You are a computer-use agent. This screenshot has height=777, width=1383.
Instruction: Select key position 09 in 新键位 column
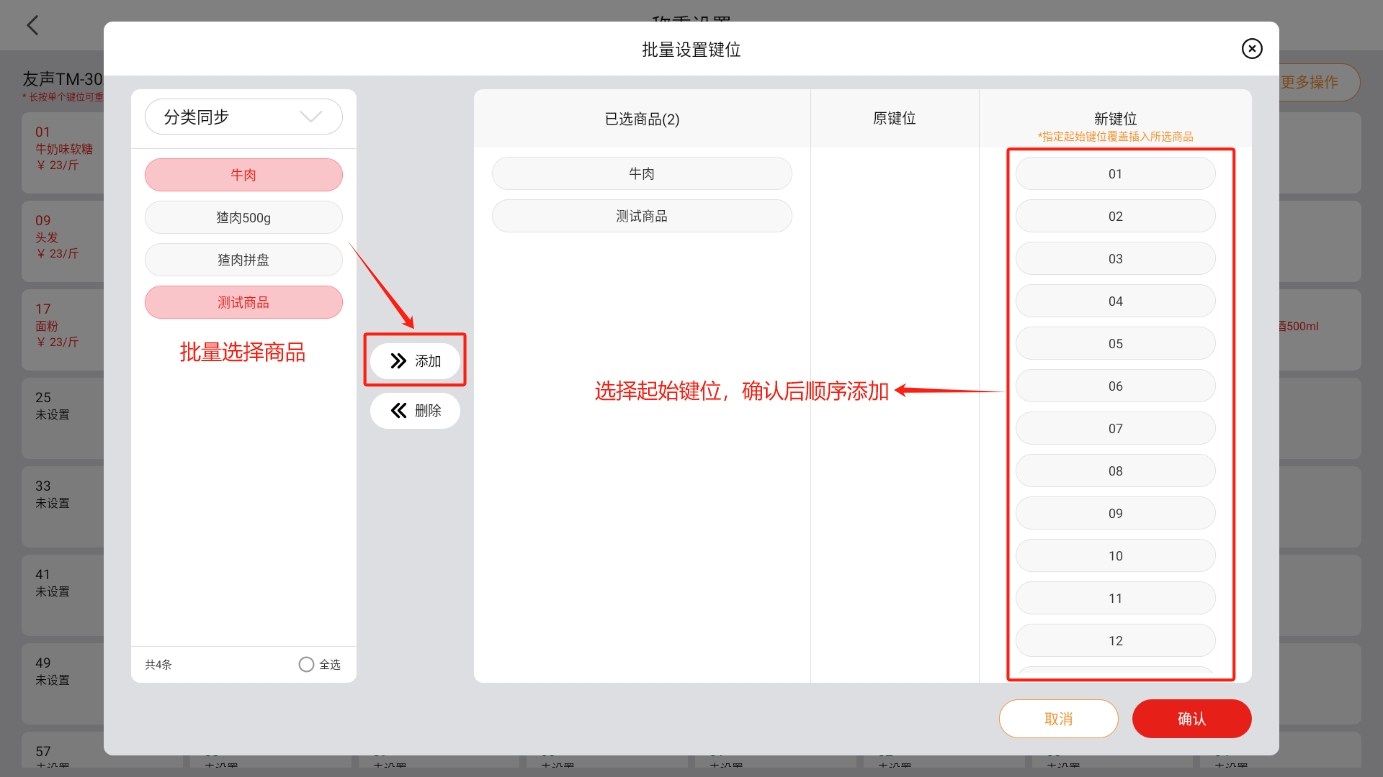[1115, 514]
